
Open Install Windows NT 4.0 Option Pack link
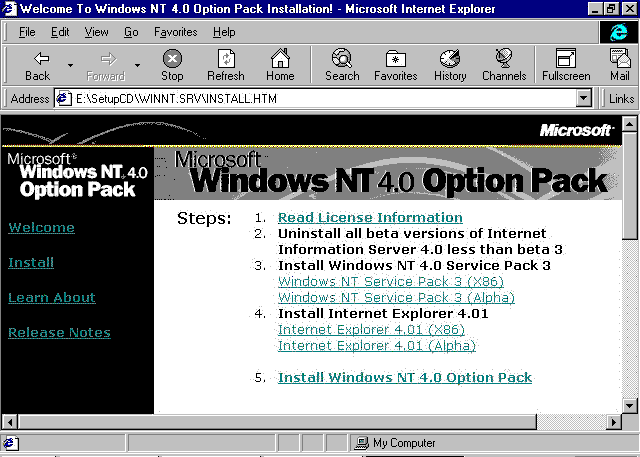[x=405, y=377]
